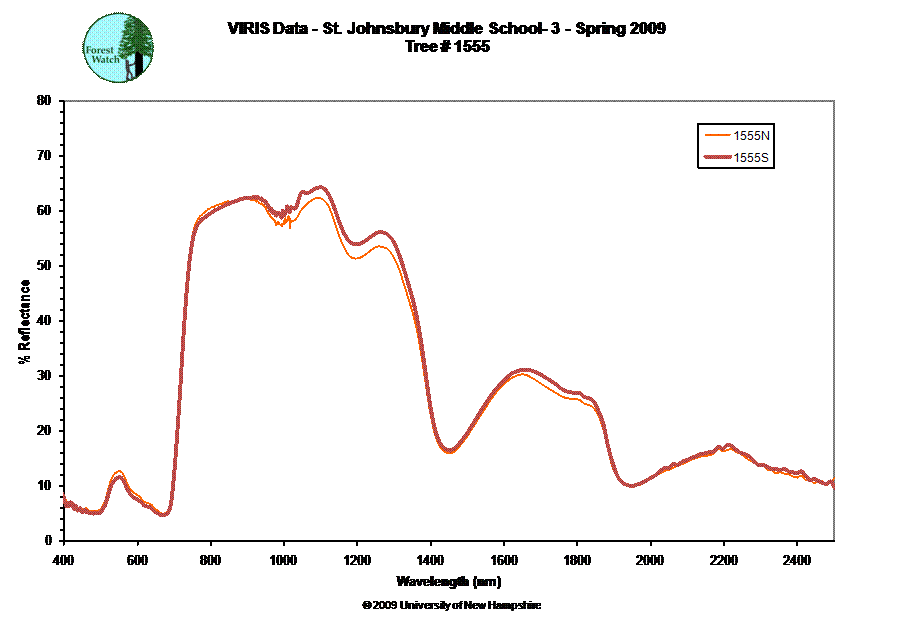Click the lowest dip before the steep rise

(164, 515)
